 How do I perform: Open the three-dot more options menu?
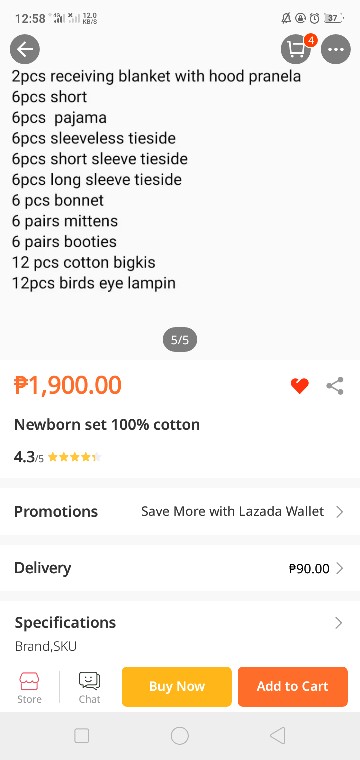click(336, 49)
